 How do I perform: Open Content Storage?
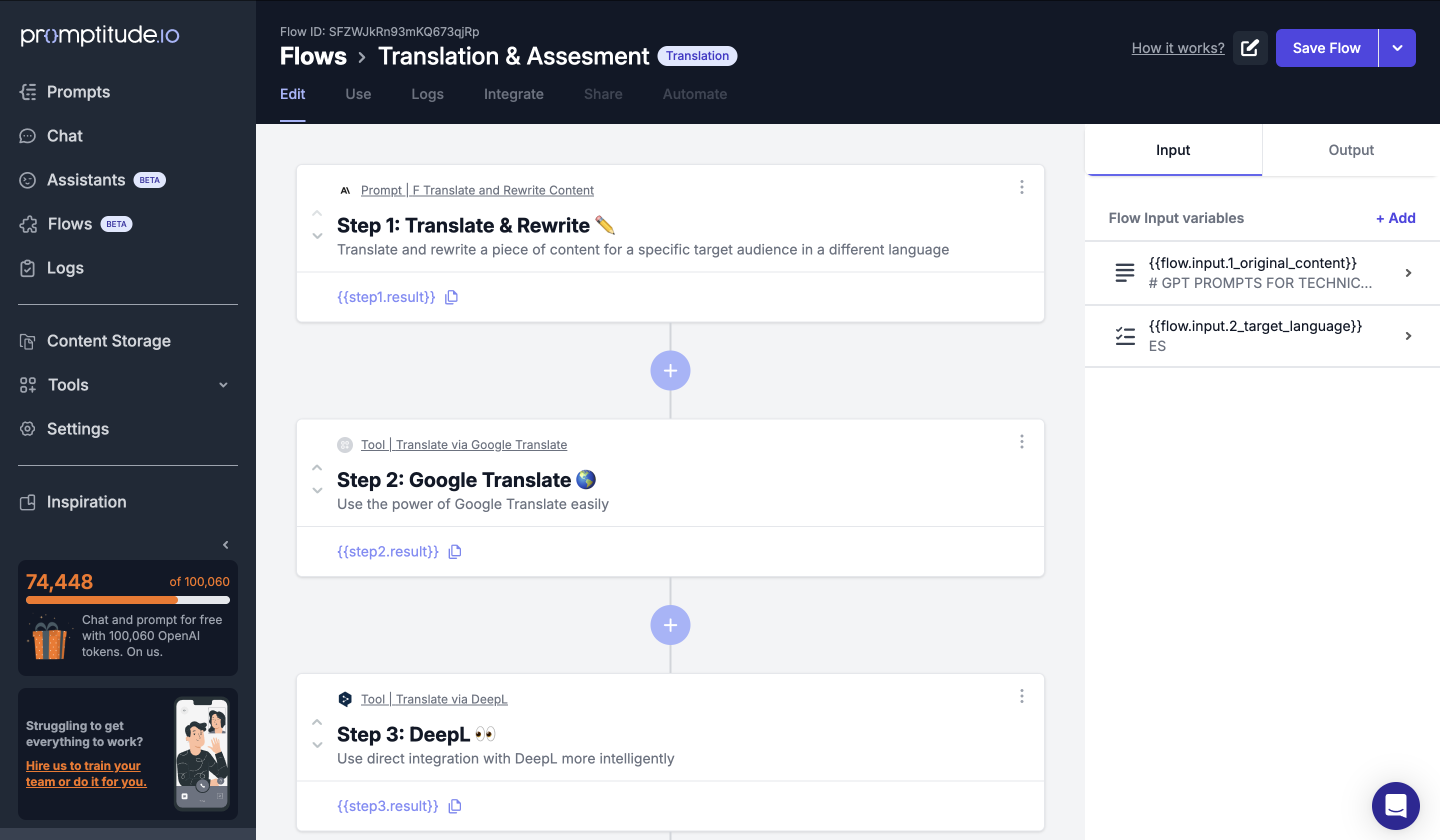click(x=95, y=341)
